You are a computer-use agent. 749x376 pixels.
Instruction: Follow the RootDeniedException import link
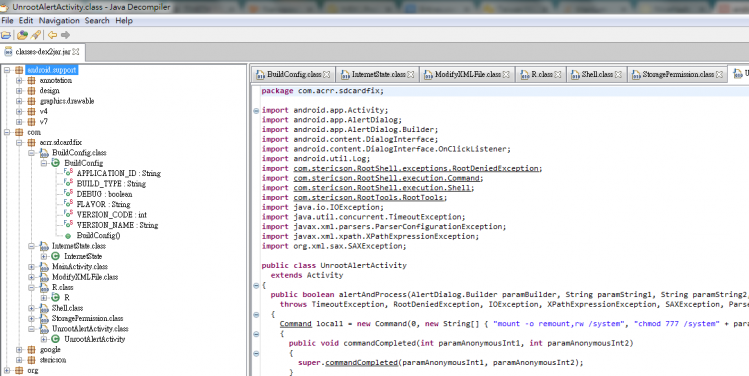tap(417, 168)
